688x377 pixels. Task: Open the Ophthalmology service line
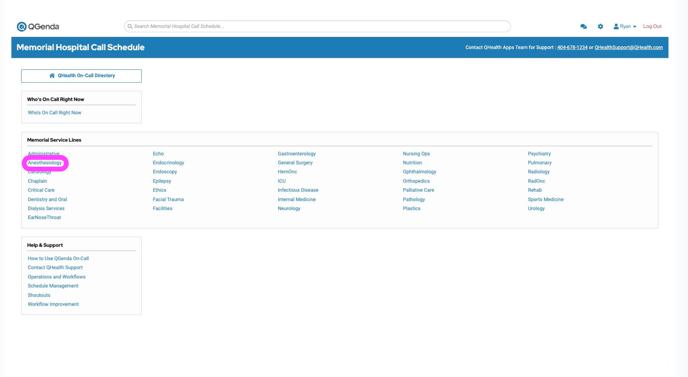419,172
